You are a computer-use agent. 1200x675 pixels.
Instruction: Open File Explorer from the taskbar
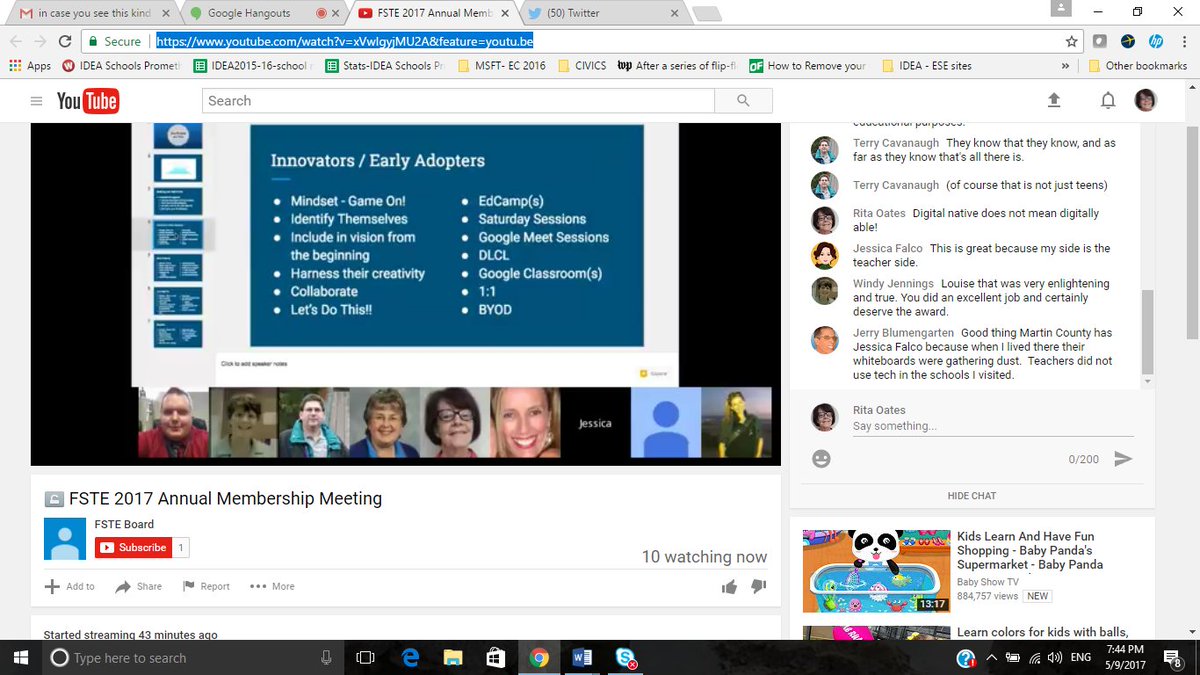pos(453,657)
